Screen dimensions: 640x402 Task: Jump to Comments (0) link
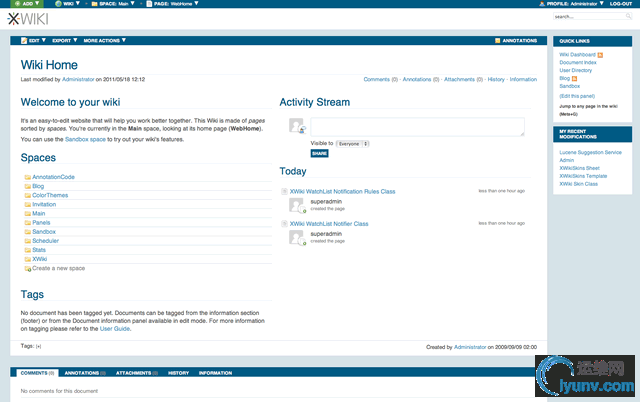pos(380,79)
